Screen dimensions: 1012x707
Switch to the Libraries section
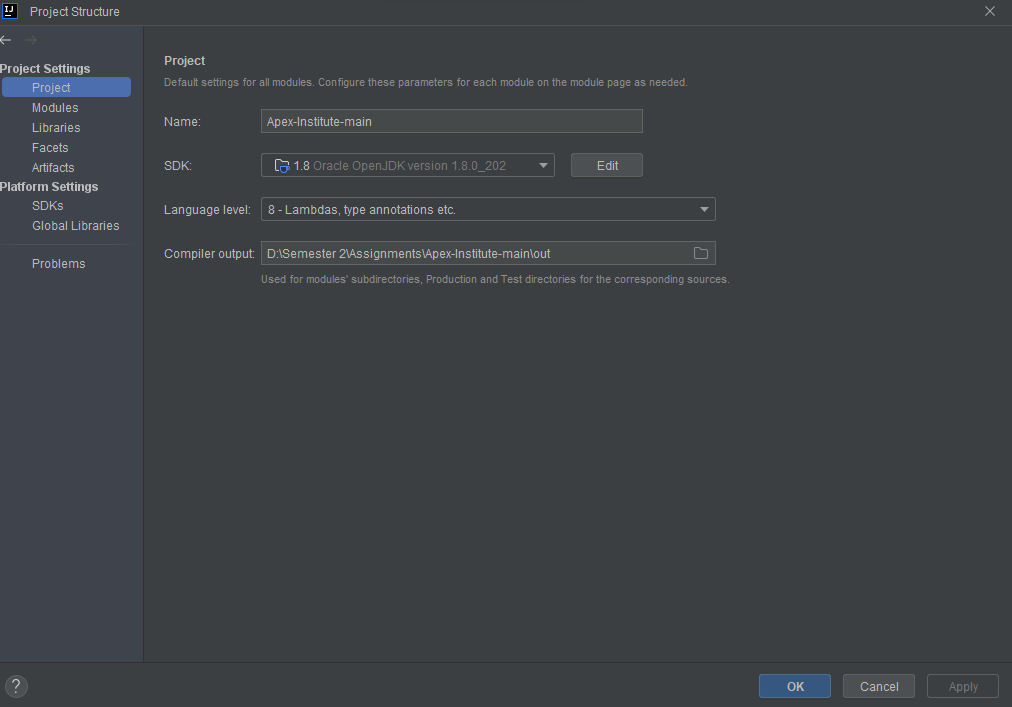coord(56,127)
